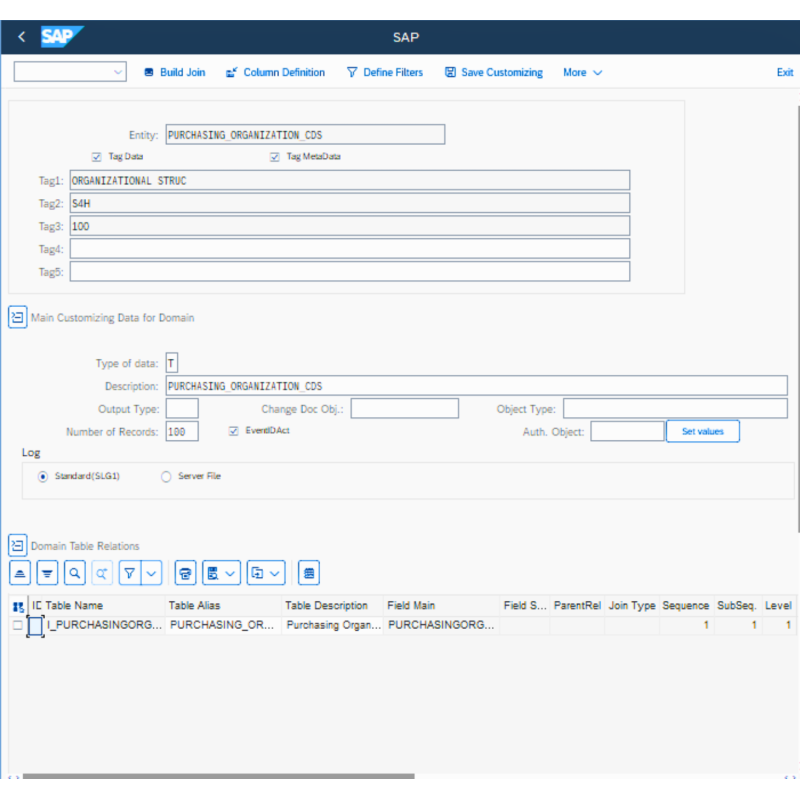This screenshot has height=800, width=800.
Task: Click the Filter icon in the table toolbar
Action: click(x=131, y=572)
